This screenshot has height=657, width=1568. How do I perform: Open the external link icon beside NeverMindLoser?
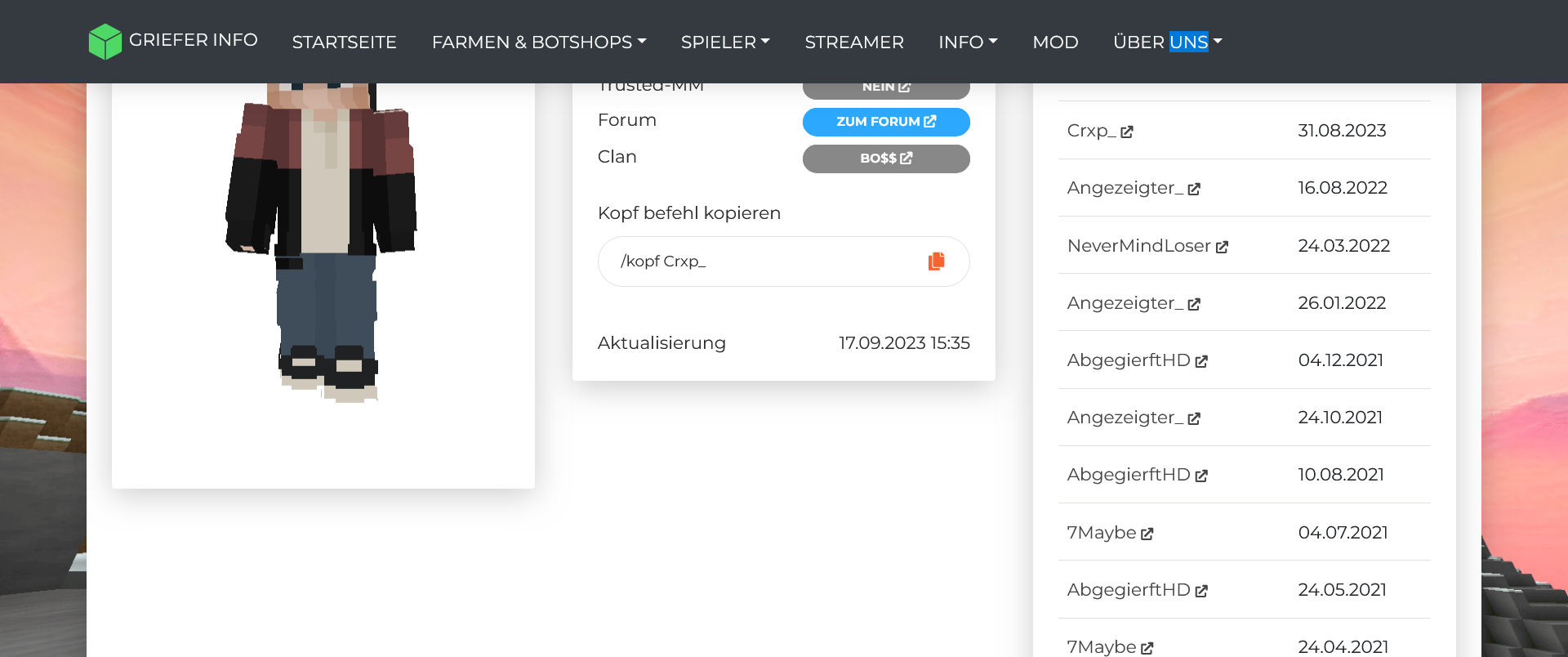(1222, 247)
